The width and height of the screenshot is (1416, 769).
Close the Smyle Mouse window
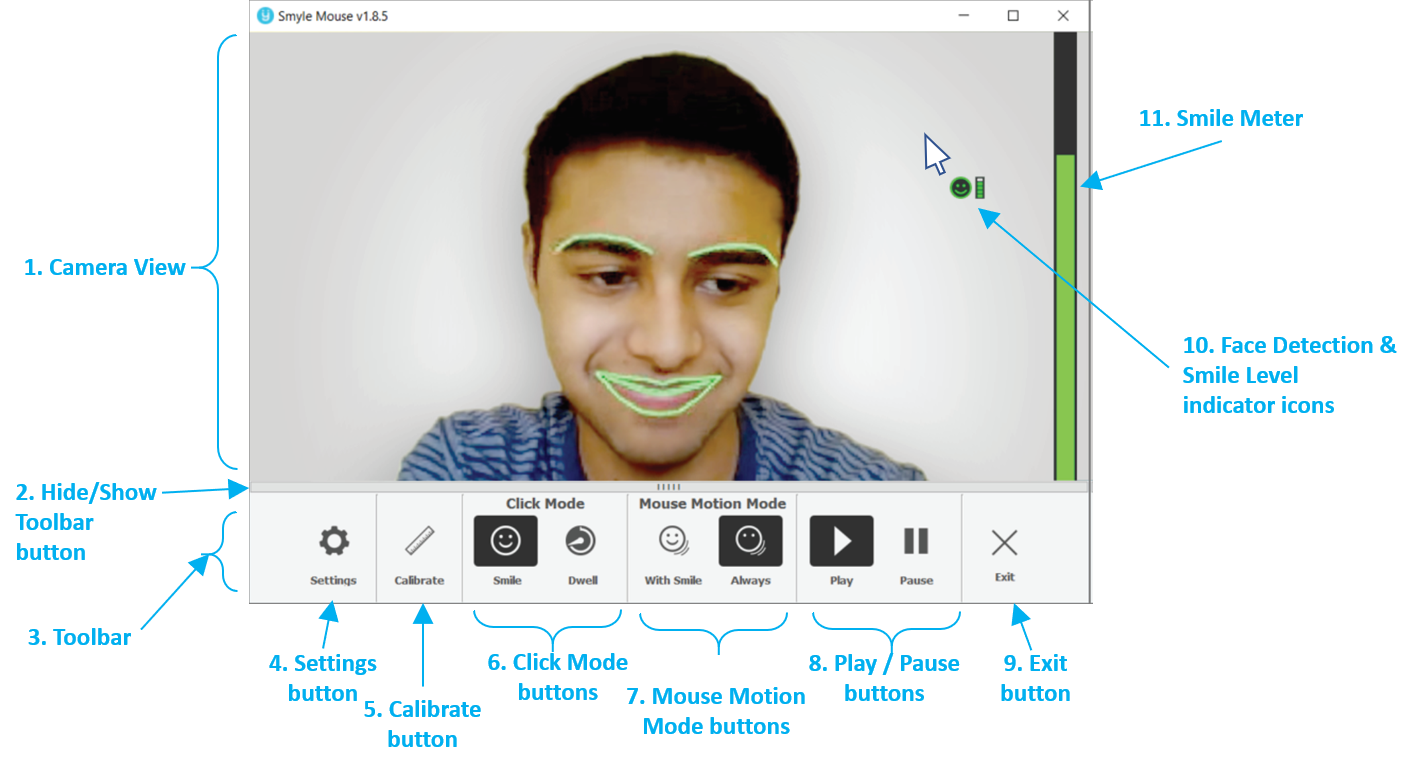[1063, 15]
